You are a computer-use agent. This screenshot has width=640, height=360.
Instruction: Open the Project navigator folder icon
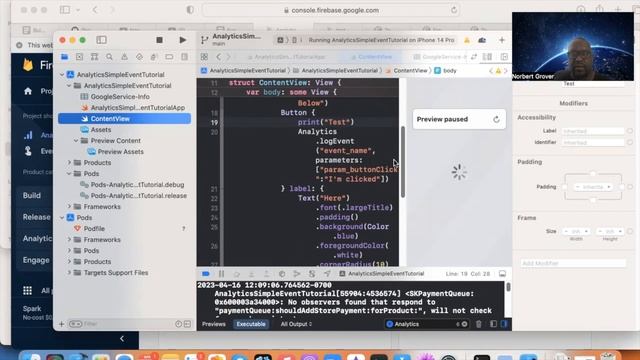tap(64, 57)
